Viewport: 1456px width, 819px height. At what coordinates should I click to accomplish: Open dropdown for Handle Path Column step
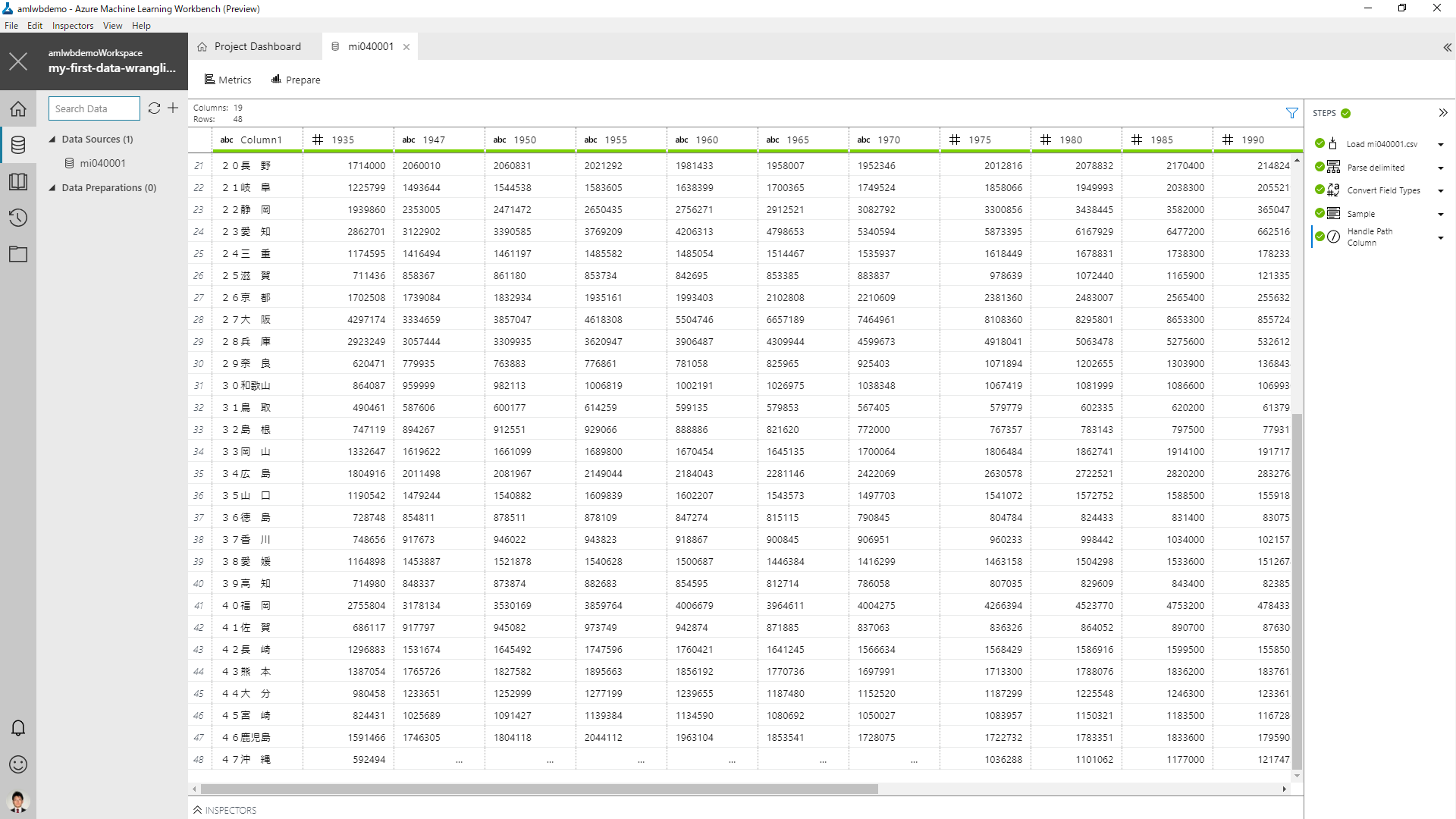(x=1440, y=238)
